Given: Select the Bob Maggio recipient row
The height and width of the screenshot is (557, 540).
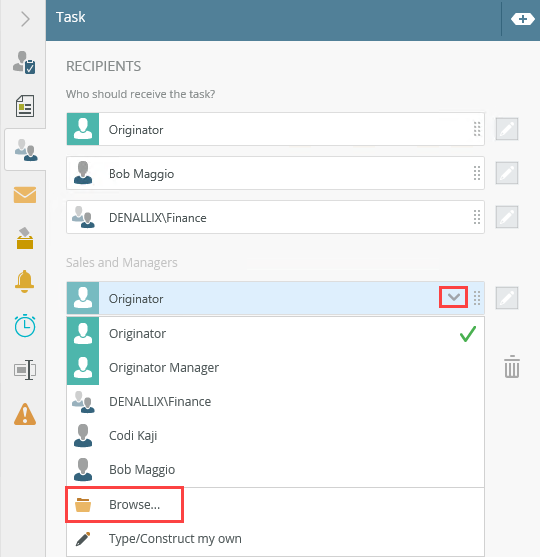Looking at the screenshot, I should pos(275,173).
